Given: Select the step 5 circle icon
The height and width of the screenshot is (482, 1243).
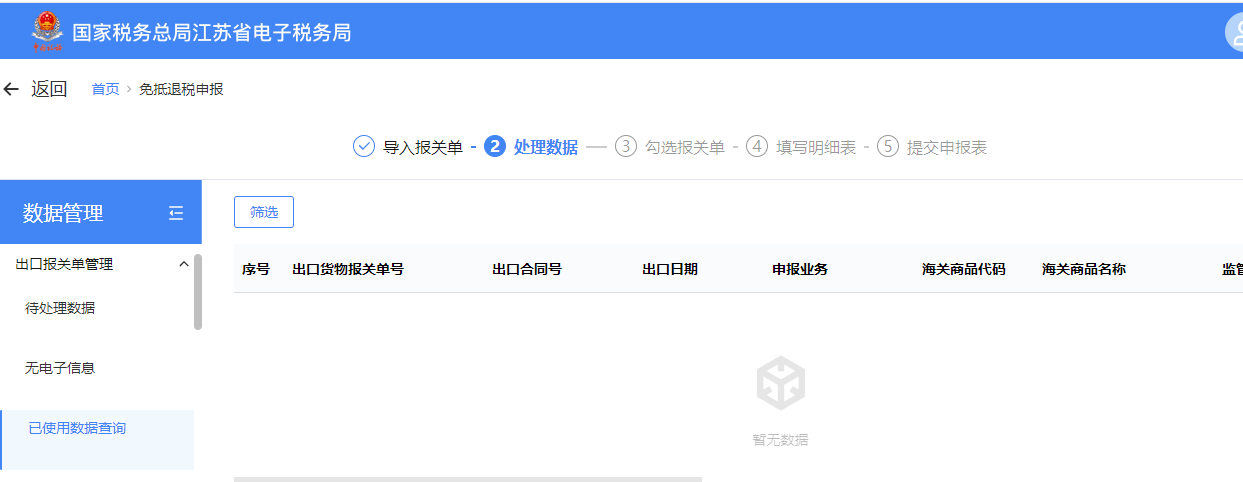Looking at the screenshot, I should 888,147.
